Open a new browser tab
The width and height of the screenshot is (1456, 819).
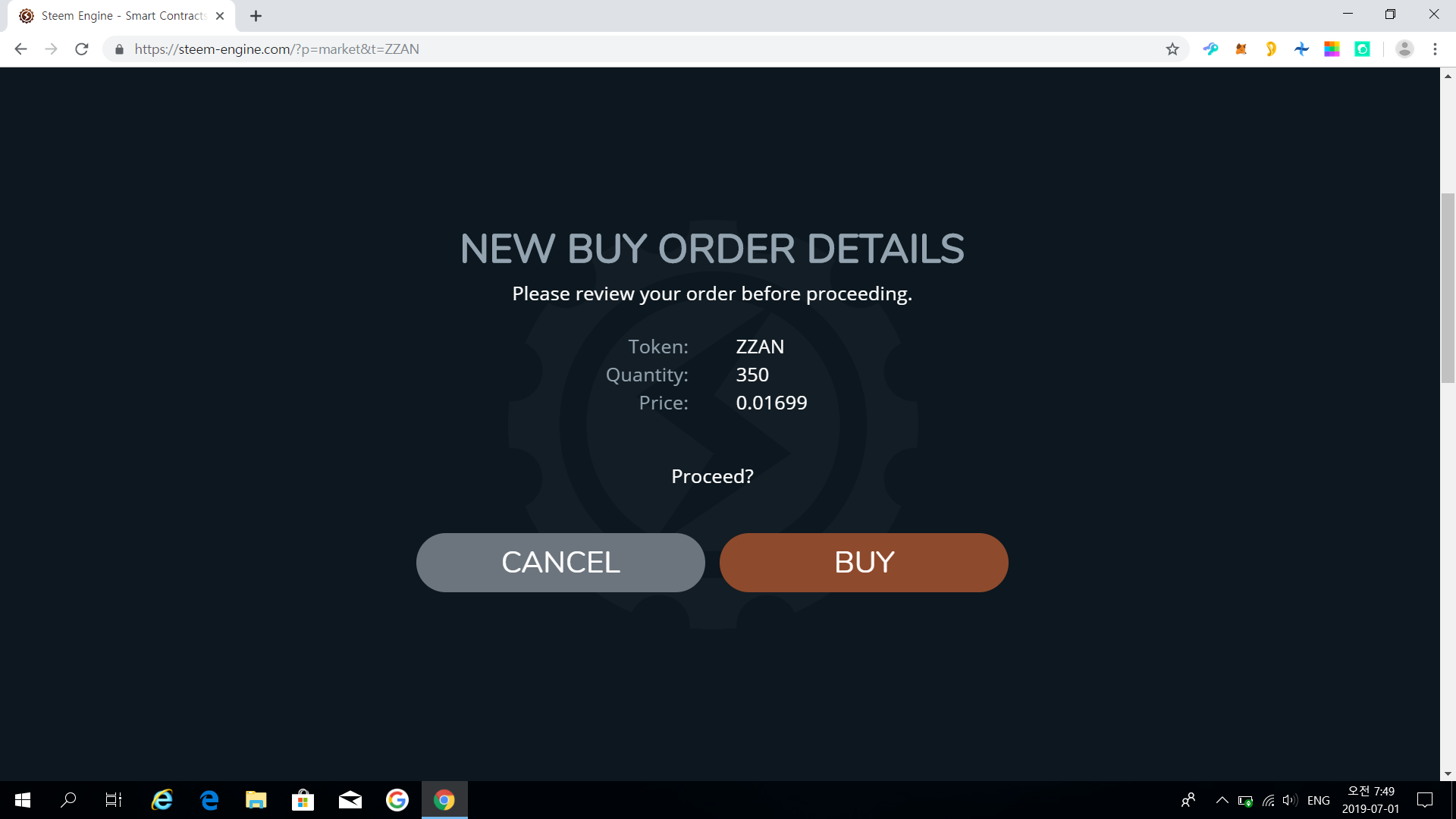(256, 16)
